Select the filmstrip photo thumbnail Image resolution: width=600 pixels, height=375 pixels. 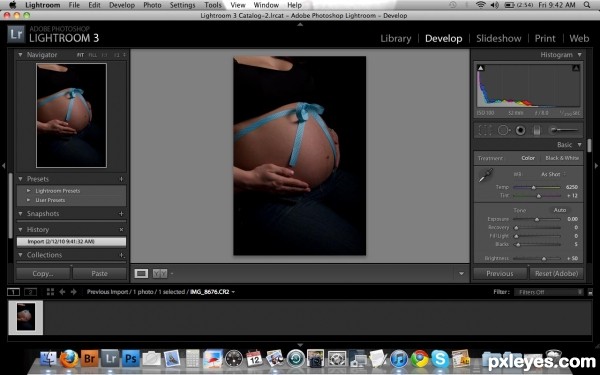tap(26, 317)
